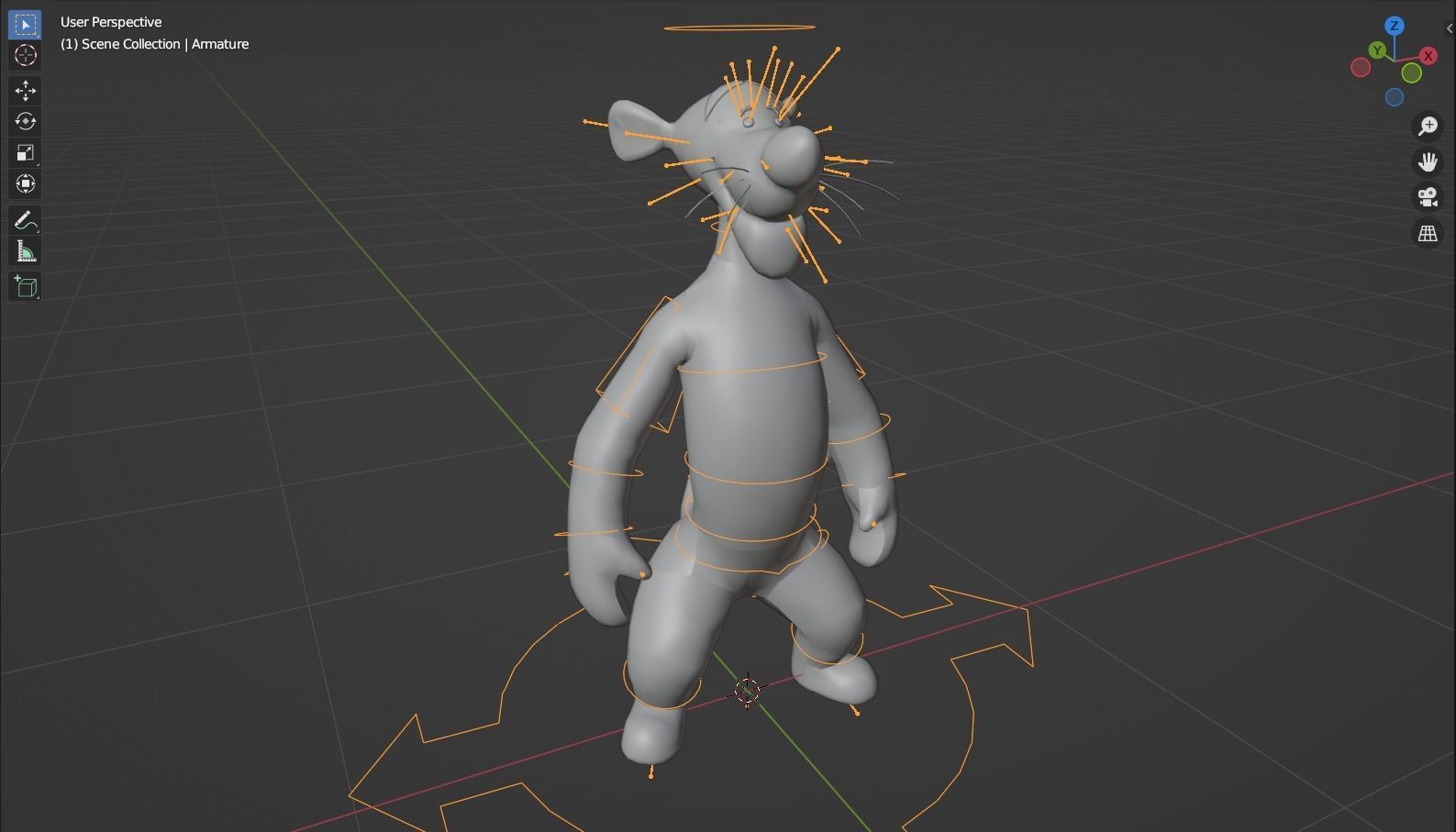The image size is (1456, 832).
Task: Click the blue Z axis on gizmo
Action: click(1395, 26)
